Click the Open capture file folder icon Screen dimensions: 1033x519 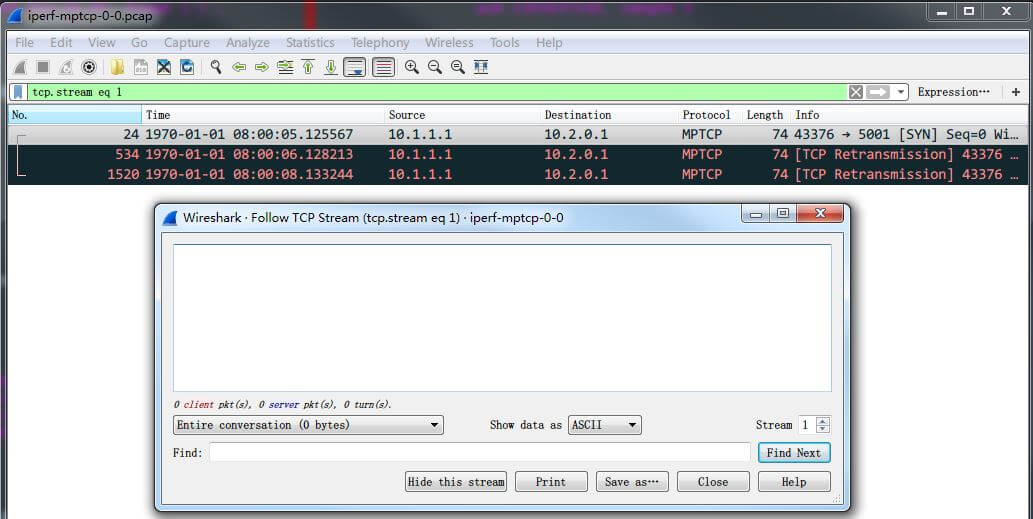tap(117, 67)
